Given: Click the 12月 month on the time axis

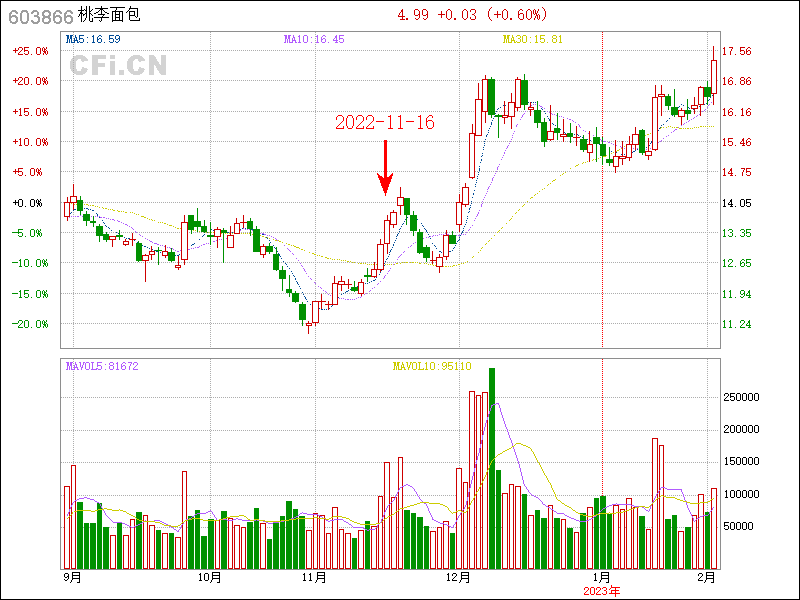Looking at the screenshot, I should 458,577.
